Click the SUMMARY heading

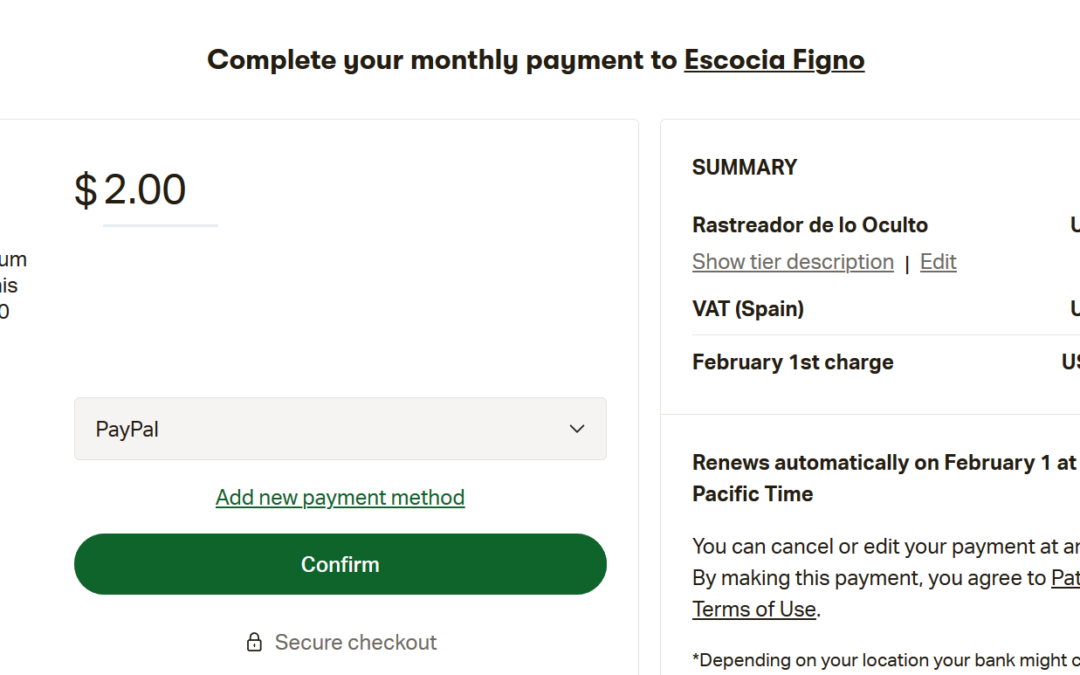[744, 167]
